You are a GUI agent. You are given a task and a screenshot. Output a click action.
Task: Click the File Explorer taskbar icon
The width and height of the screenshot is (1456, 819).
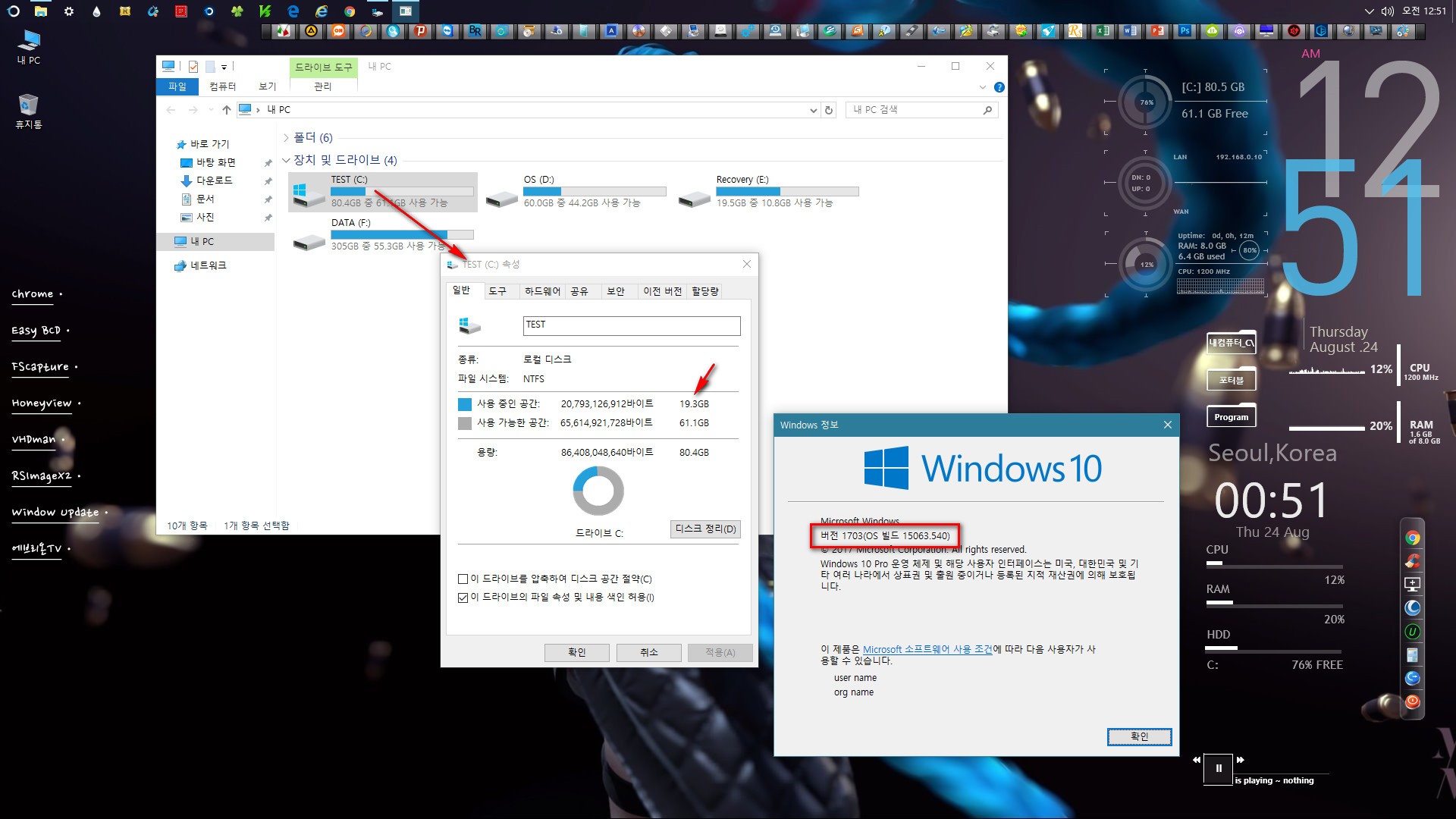click(41, 11)
